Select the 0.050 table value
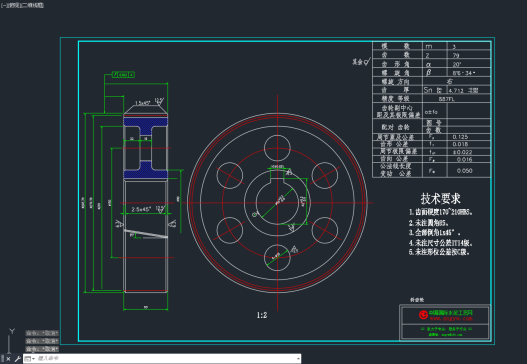 click(x=464, y=171)
